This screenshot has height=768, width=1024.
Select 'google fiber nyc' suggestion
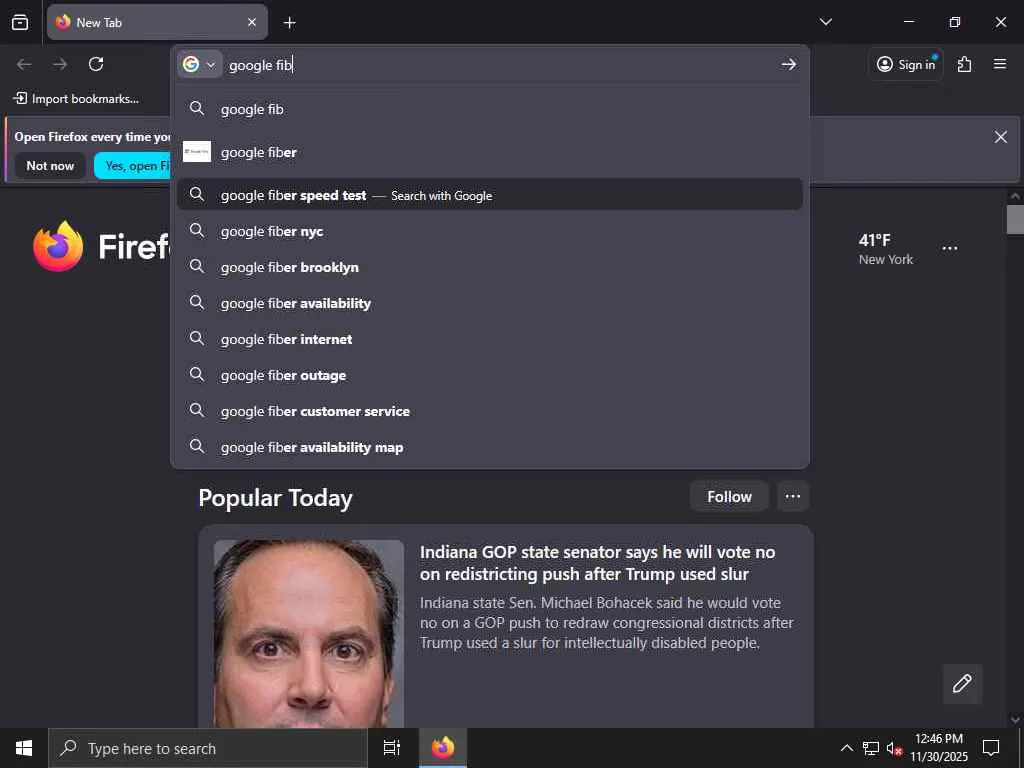490,231
